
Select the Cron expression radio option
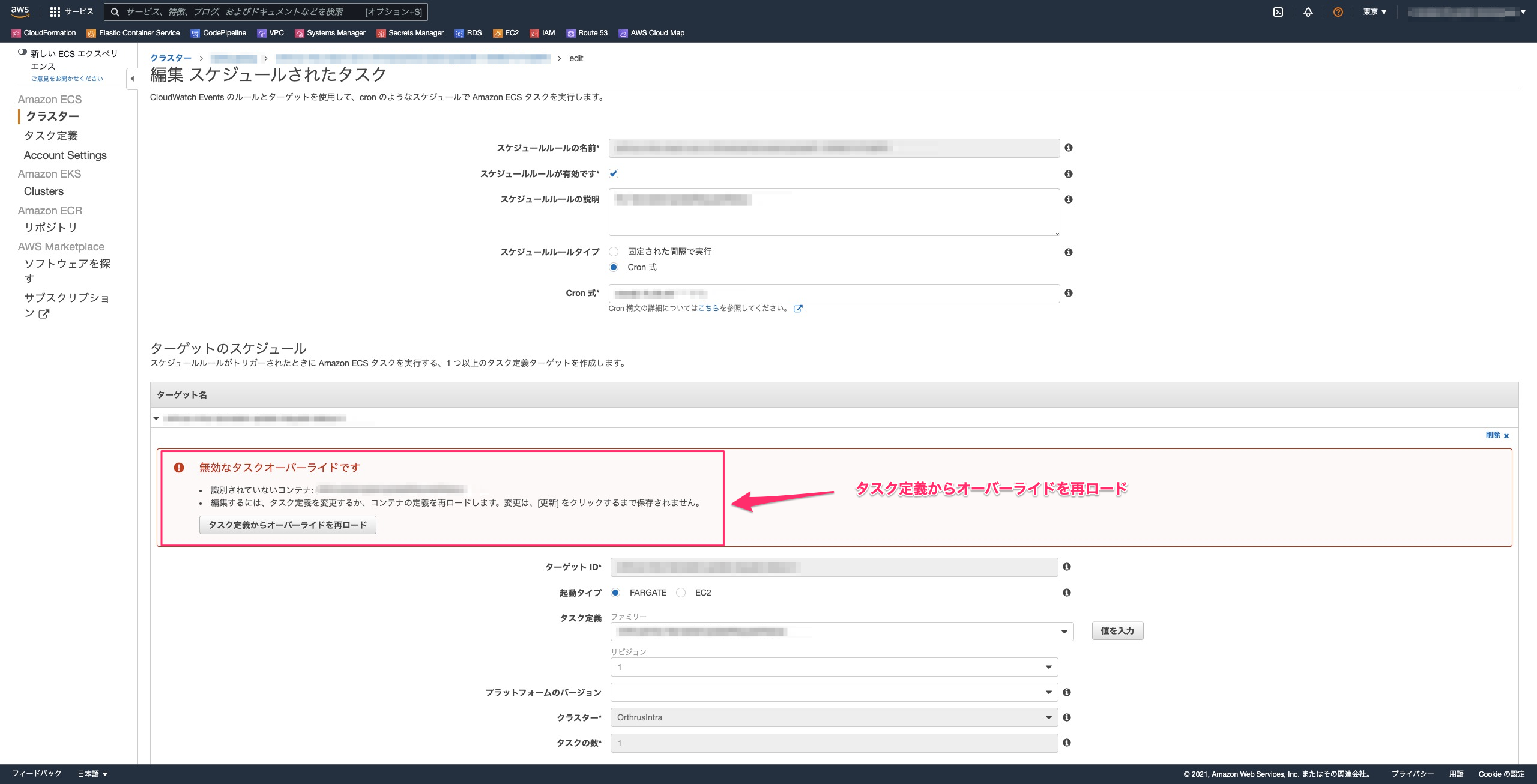(614, 267)
